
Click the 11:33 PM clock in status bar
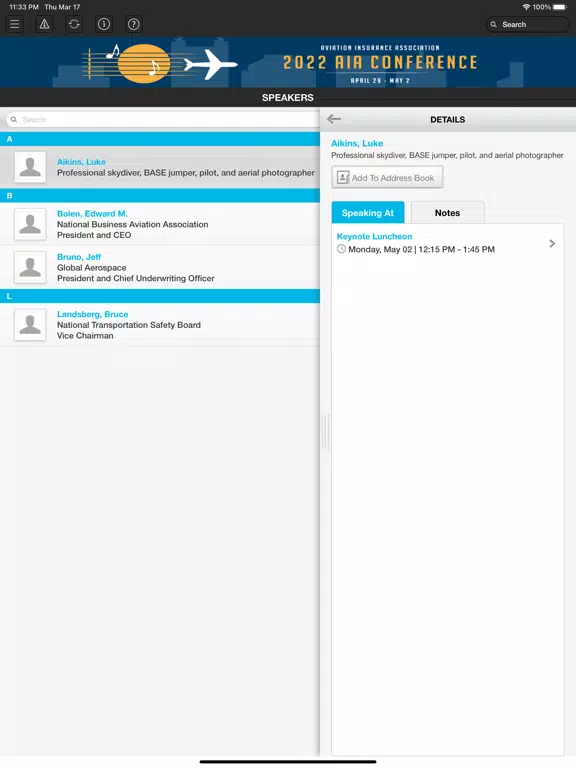click(x=24, y=7)
